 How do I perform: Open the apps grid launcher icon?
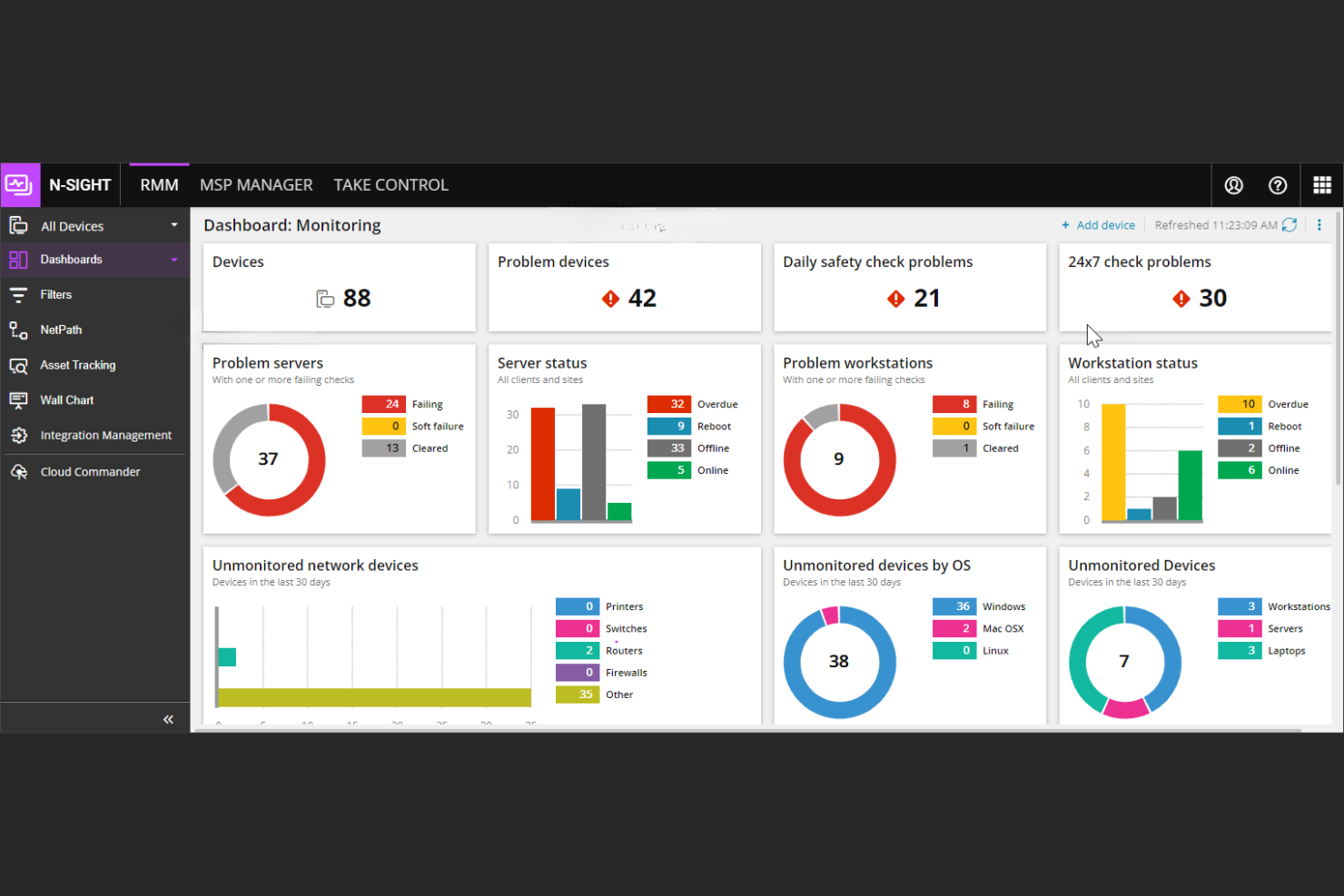click(1322, 185)
